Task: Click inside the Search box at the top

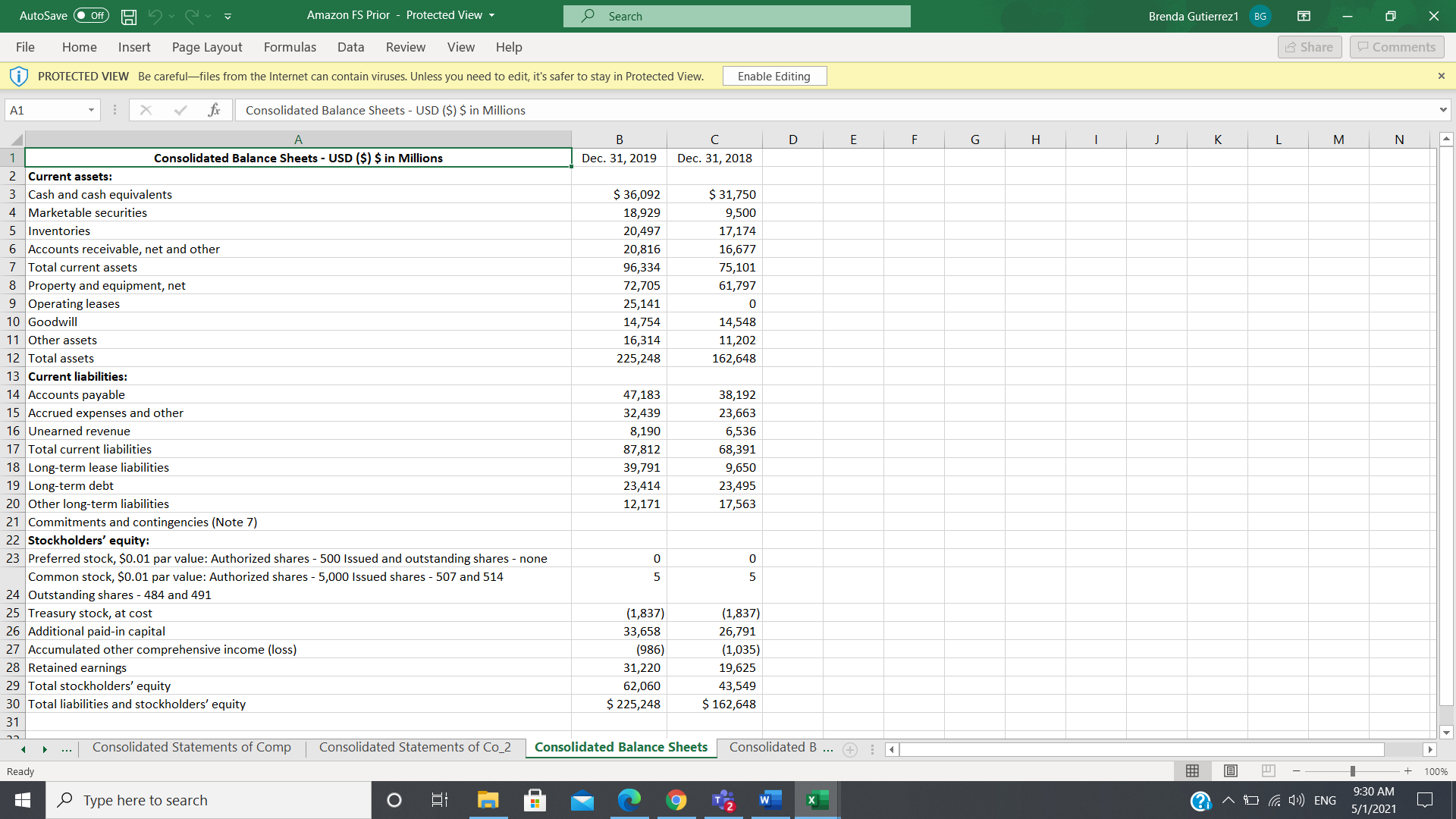Action: tap(736, 16)
